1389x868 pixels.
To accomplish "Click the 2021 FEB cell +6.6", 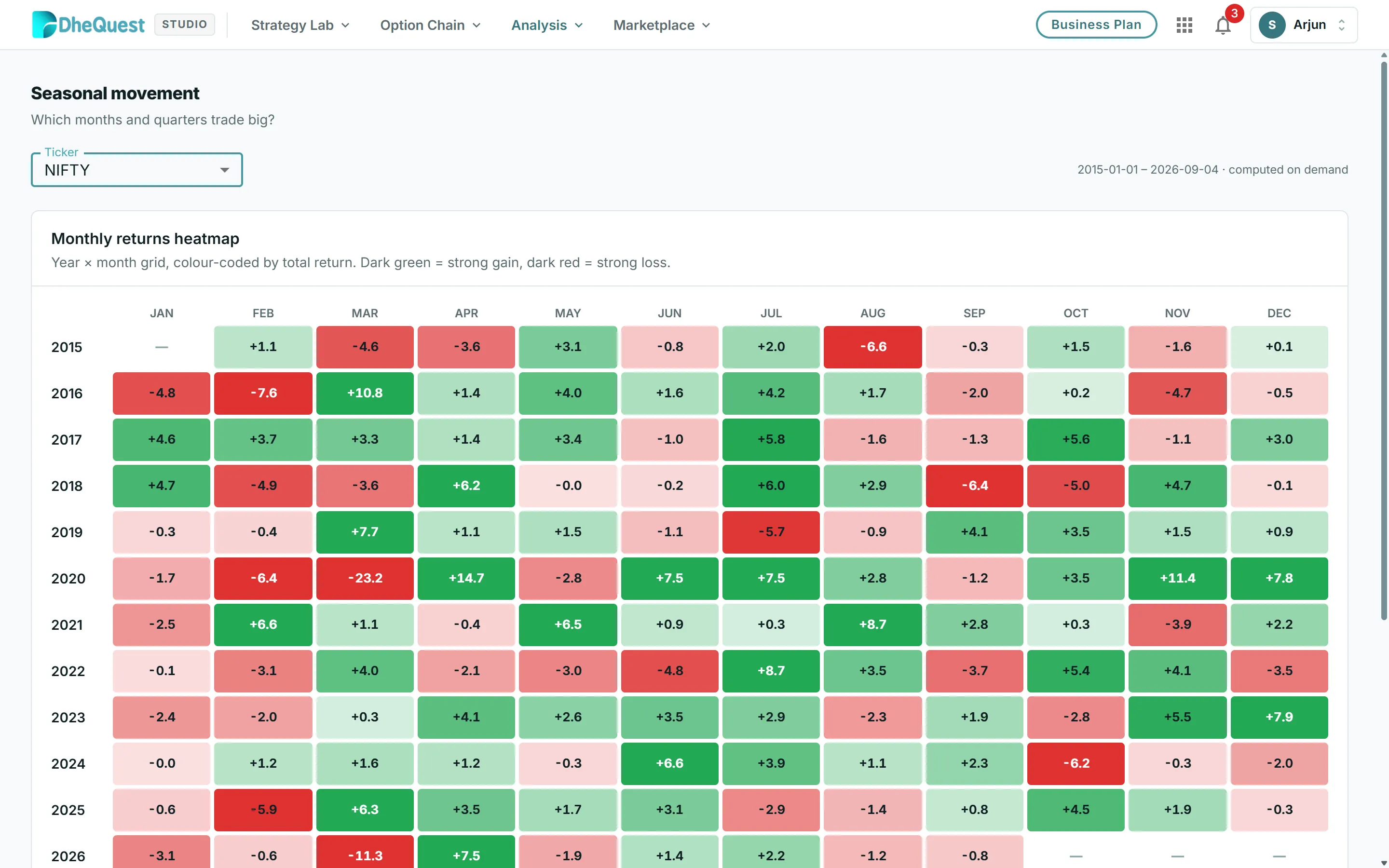I will tap(263, 624).
